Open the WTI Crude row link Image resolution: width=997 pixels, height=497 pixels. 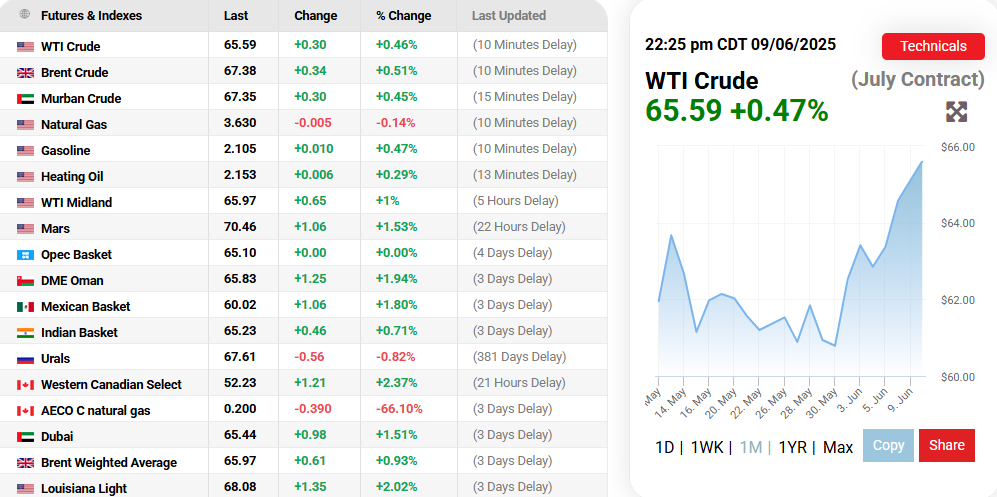pyautogui.click(x=71, y=46)
